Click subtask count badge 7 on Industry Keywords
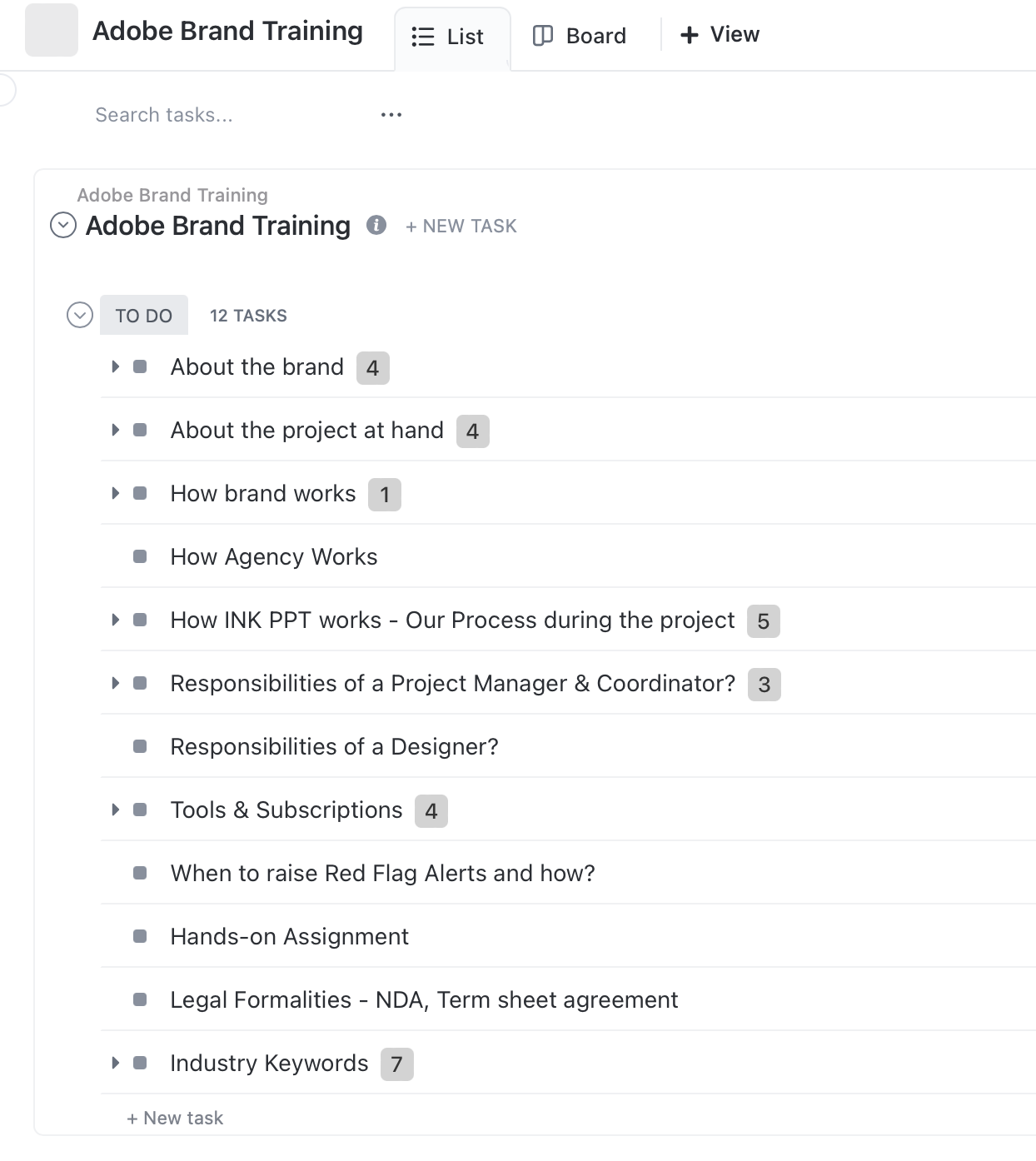This screenshot has width=1036, height=1161. tap(397, 1064)
